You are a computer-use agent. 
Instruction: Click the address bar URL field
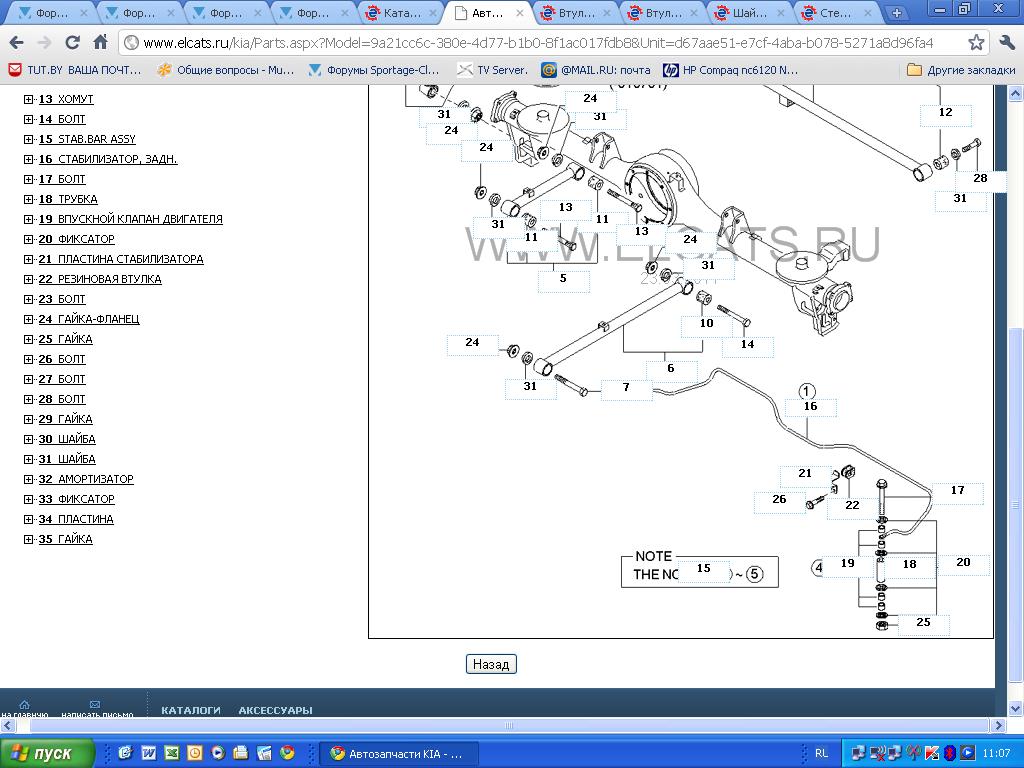(x=540, y=43)
